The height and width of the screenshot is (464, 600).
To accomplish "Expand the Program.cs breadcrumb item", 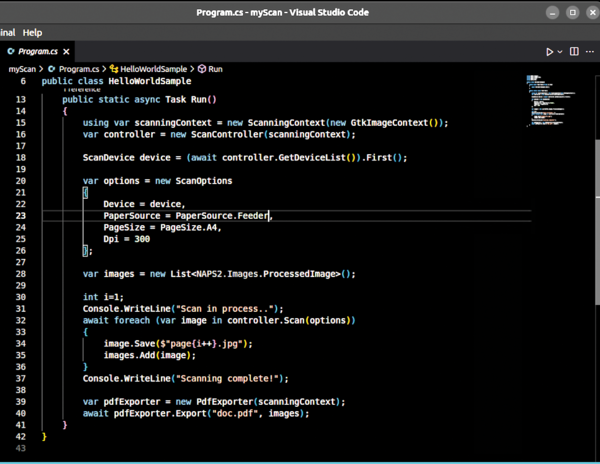I will [78, 69].
